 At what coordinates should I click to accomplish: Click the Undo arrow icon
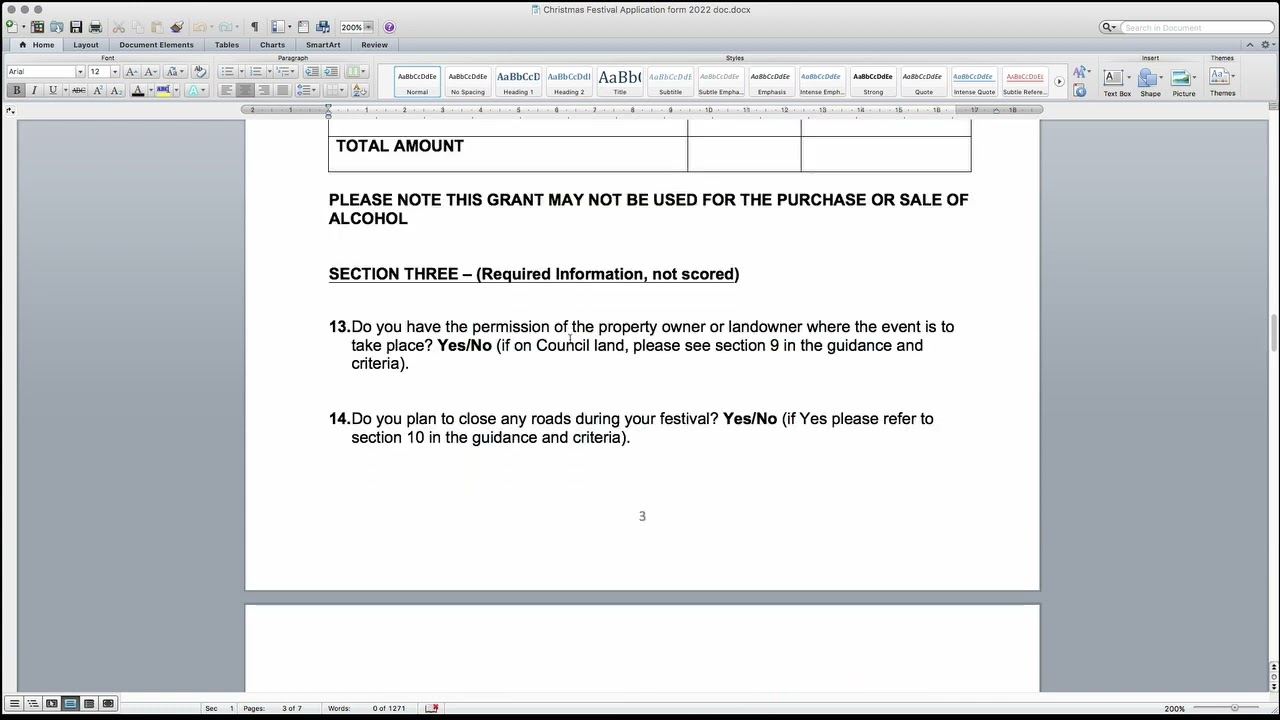(200, 27)
